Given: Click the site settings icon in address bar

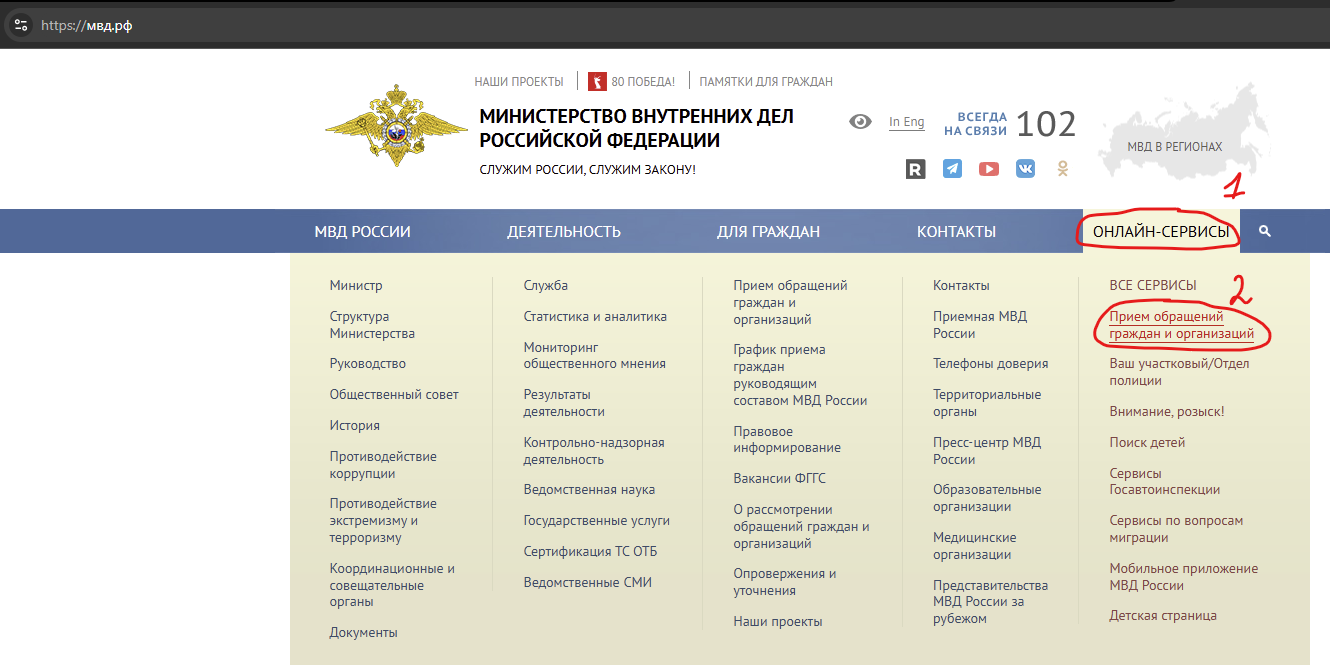Looking at the screenshot, I should tap(21, 25).
